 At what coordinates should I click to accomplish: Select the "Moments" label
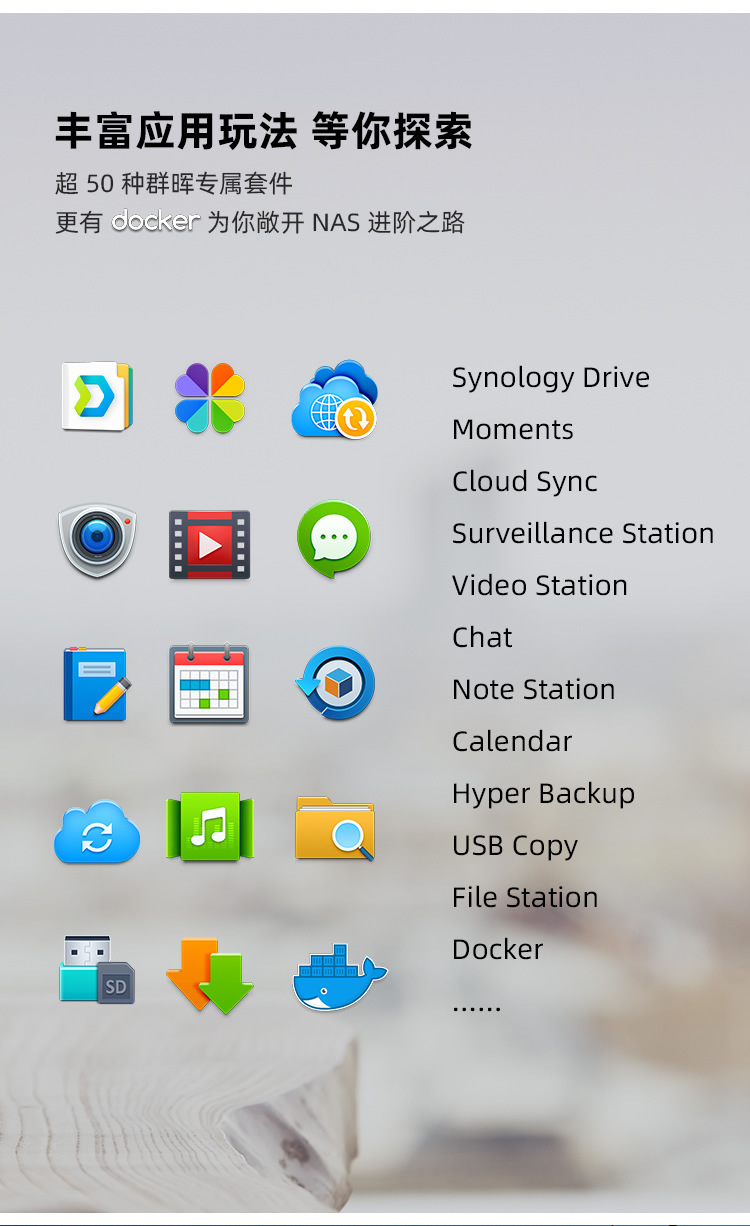tap(513, 430)
